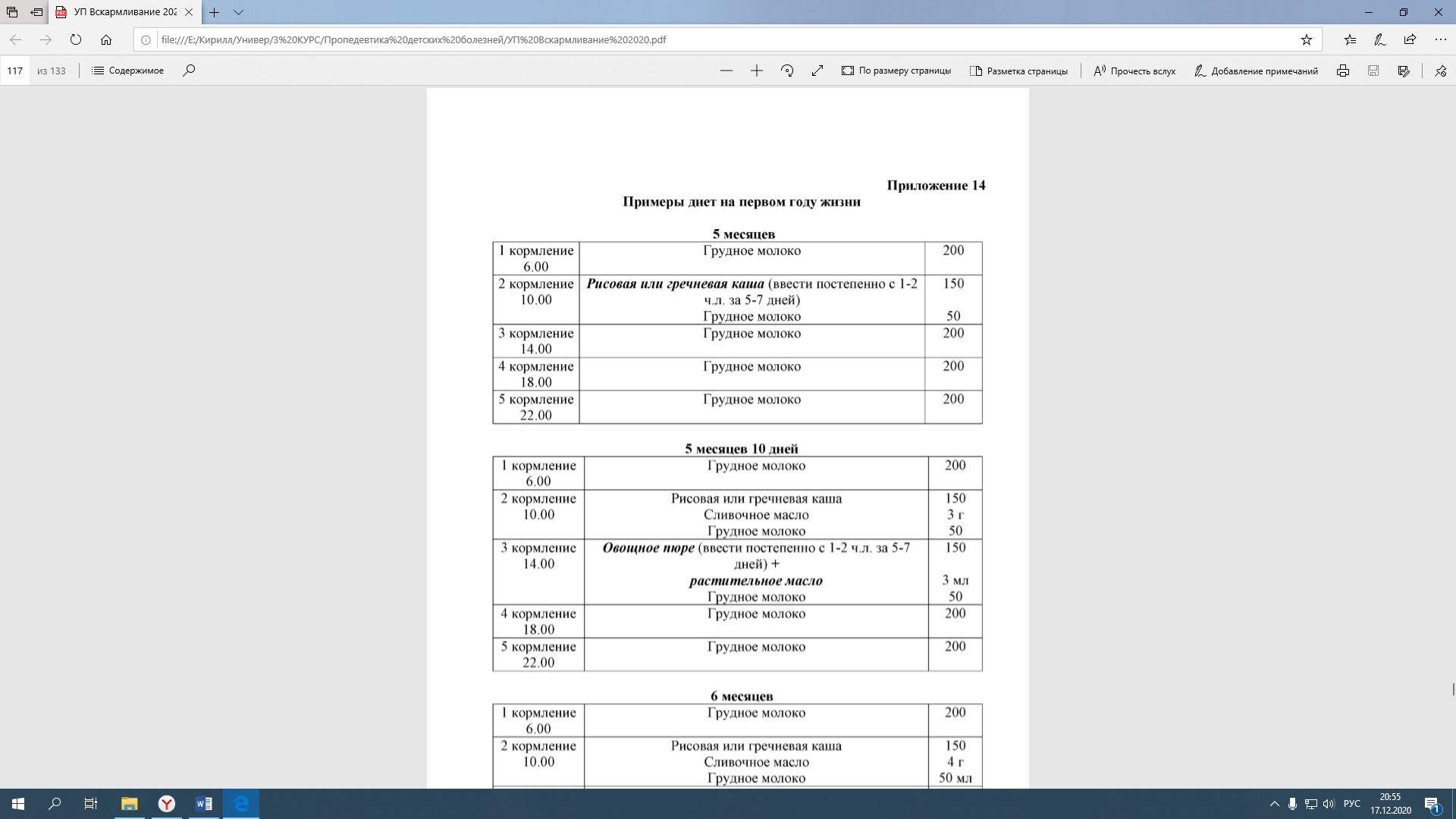Show hidden system tray icons
1456x819 pixels.
click(1274, 804)
